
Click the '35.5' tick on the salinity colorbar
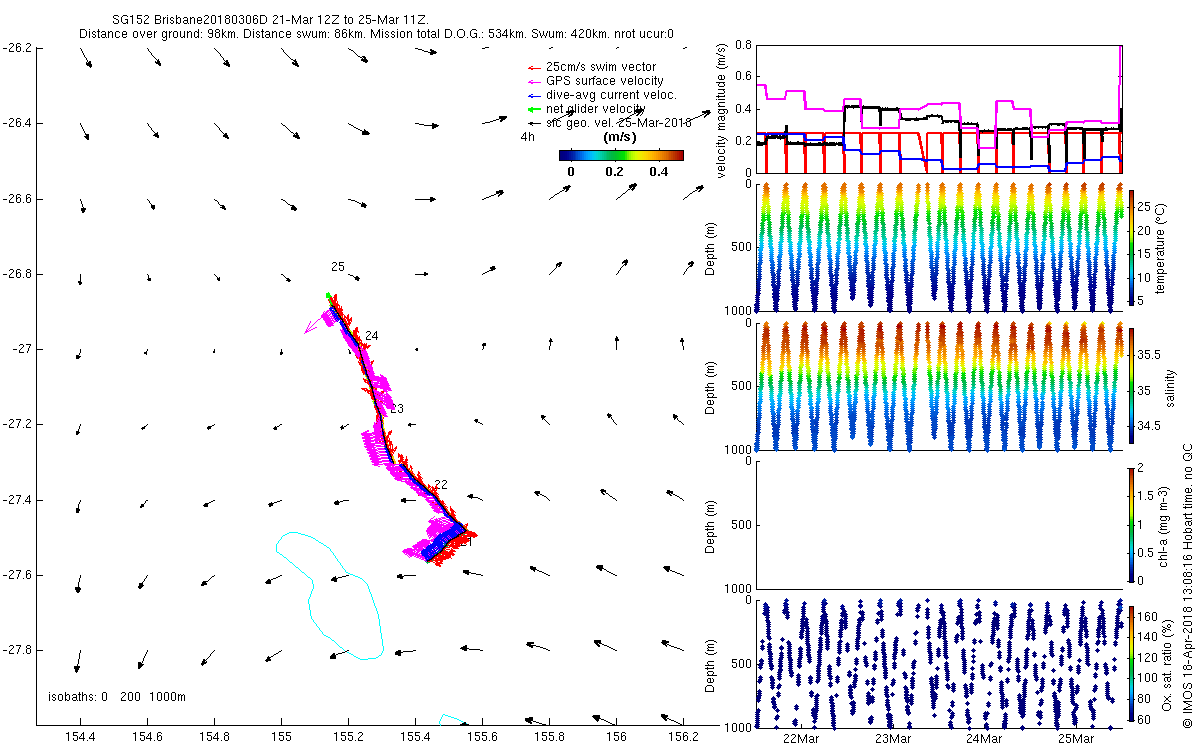(x=1149, y=354)
